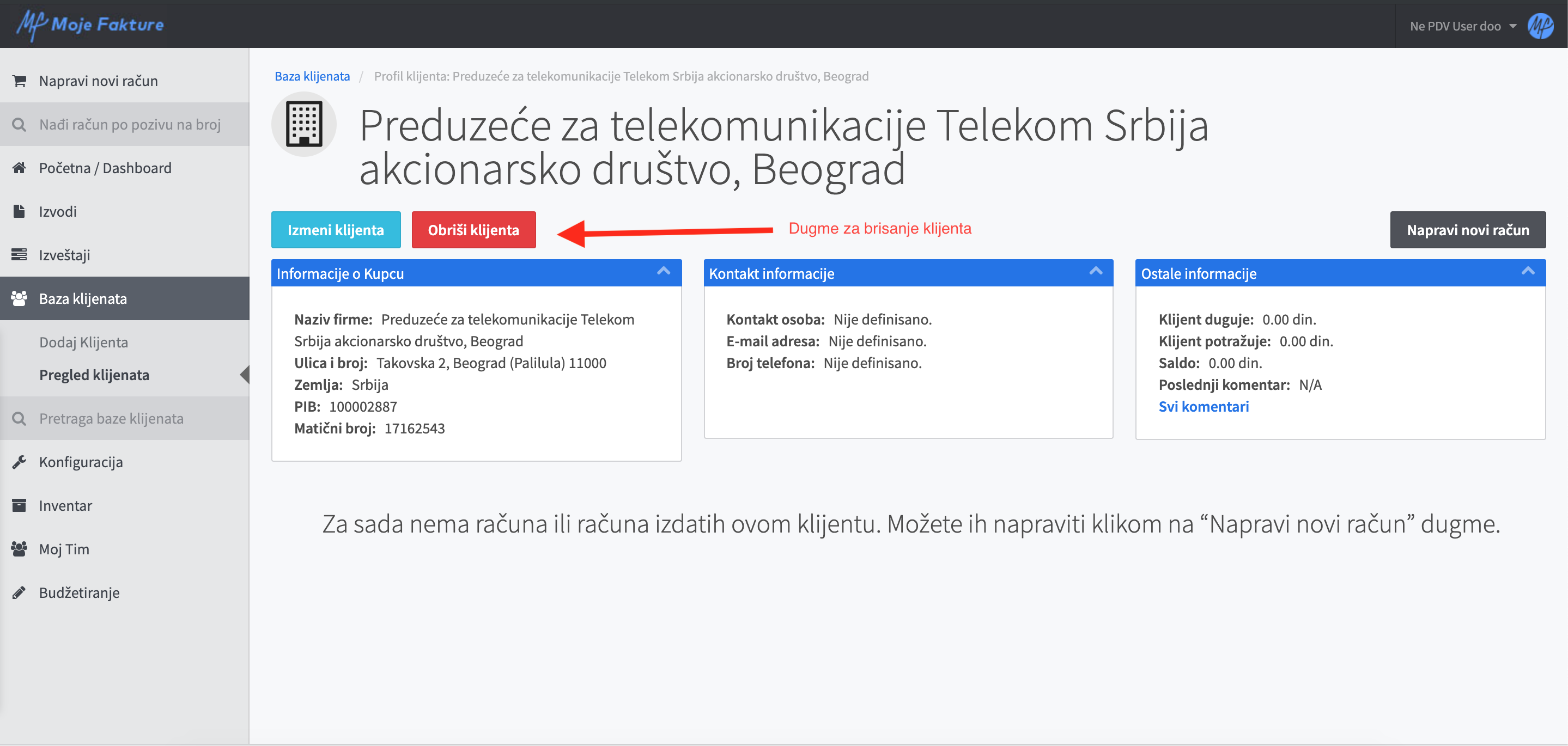Click the E-mail adresa Nije definisano value
This screenshot has width=1568, height=746.
[877, 341]
